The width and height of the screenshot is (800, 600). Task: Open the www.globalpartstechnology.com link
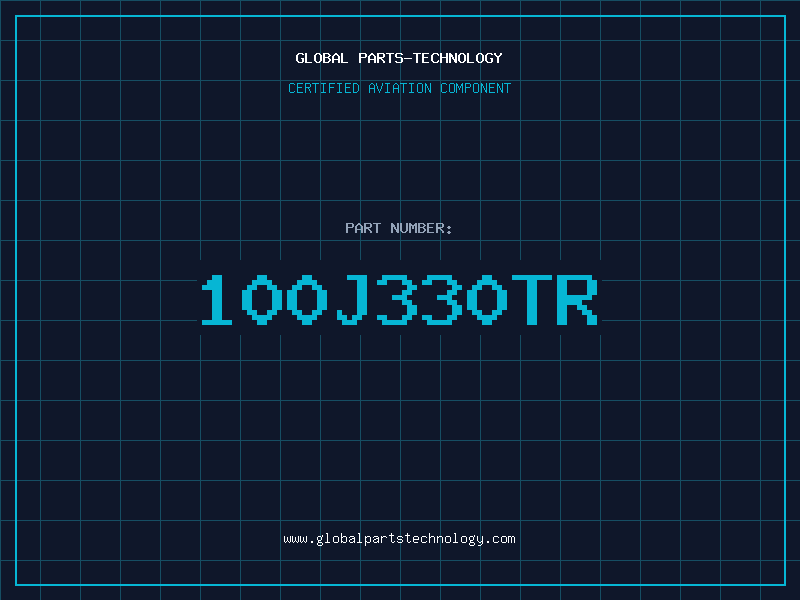pyautogui.click(x=399, y=539)
